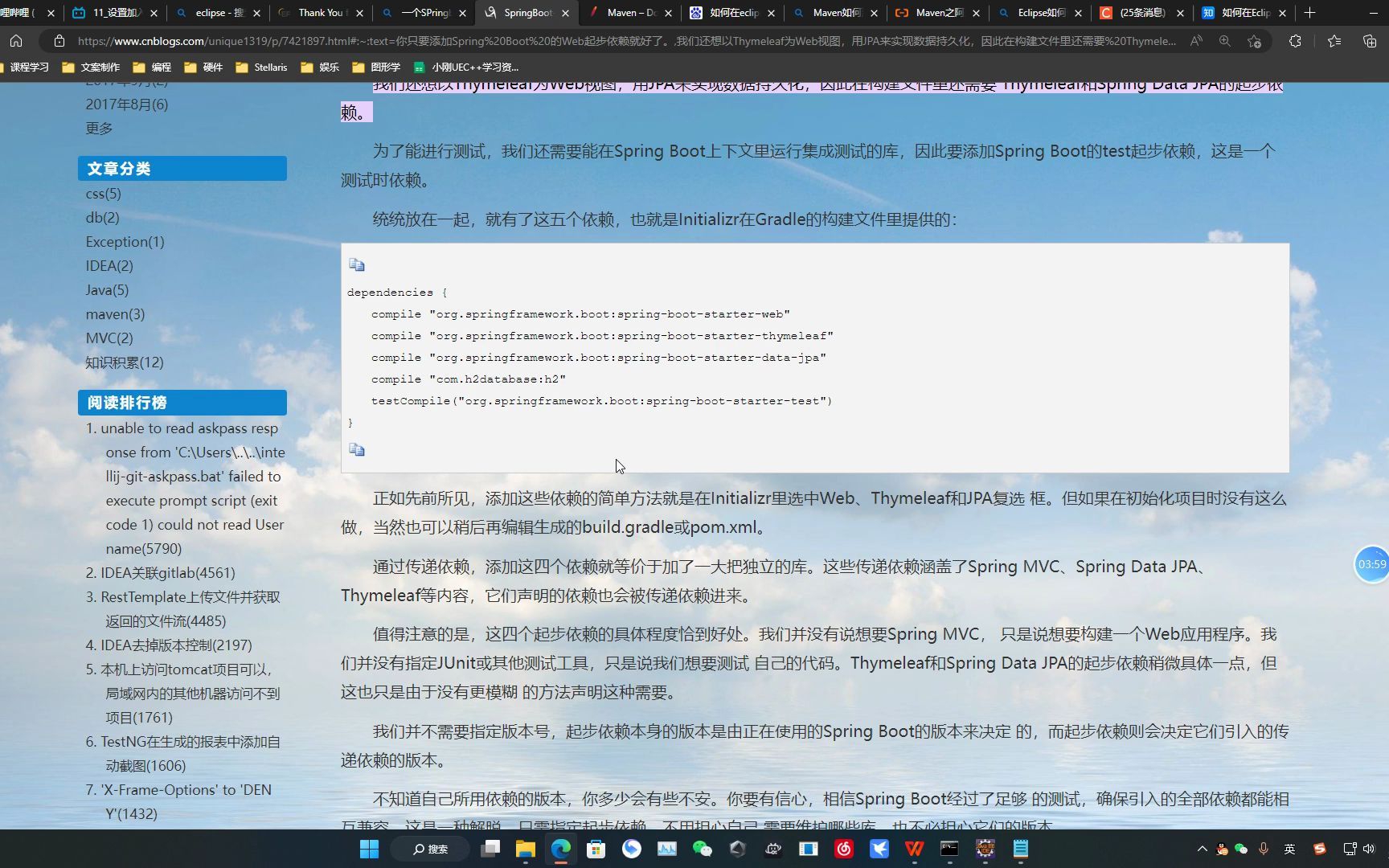Switch to the Thank You tab
1389x868 pixels.
pyautogui.click(x=320, y=13)
